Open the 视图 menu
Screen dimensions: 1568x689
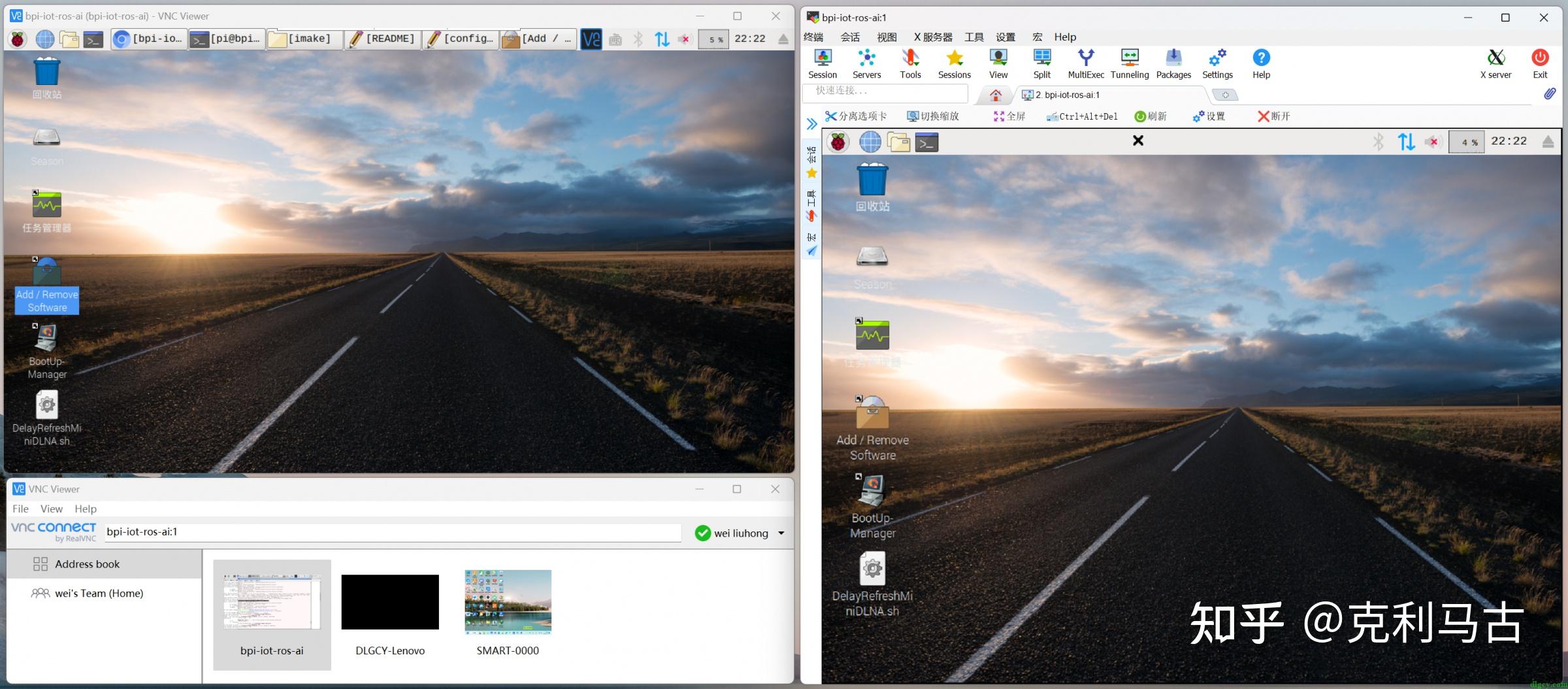click(887, 37)
